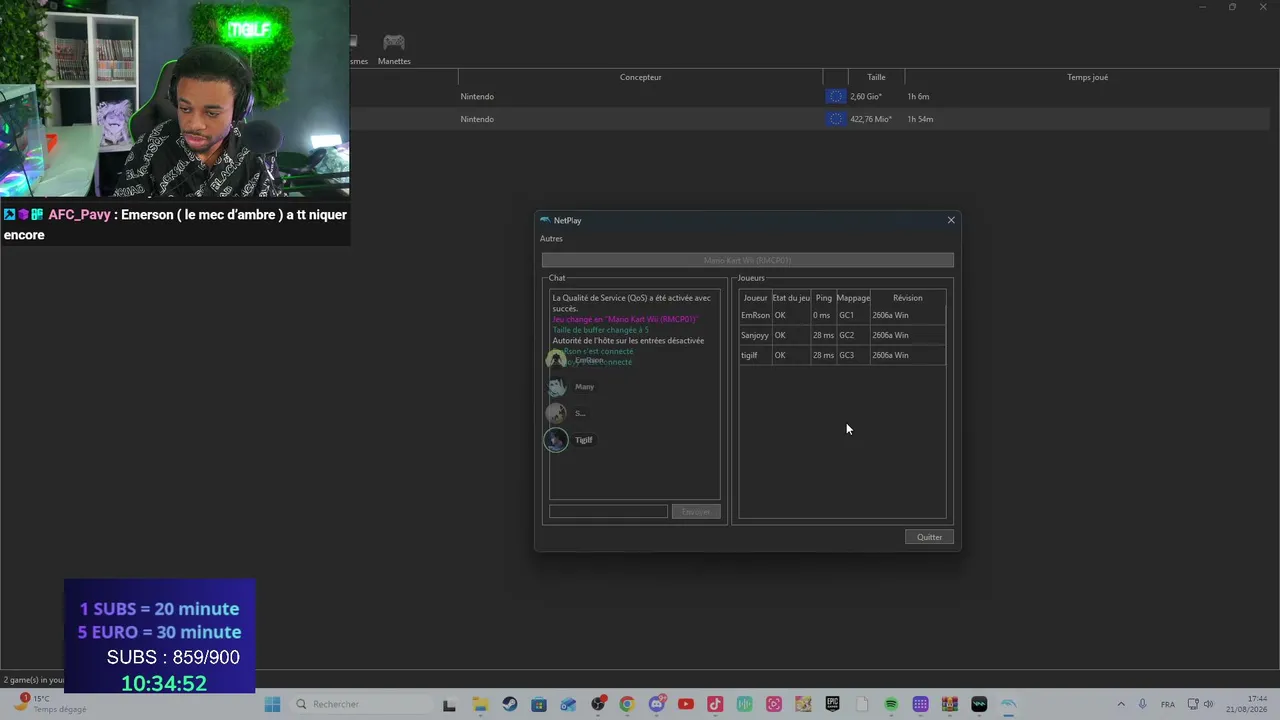Click the EU region flag in the 422,76 Mio row

click(x=836, y=119)
